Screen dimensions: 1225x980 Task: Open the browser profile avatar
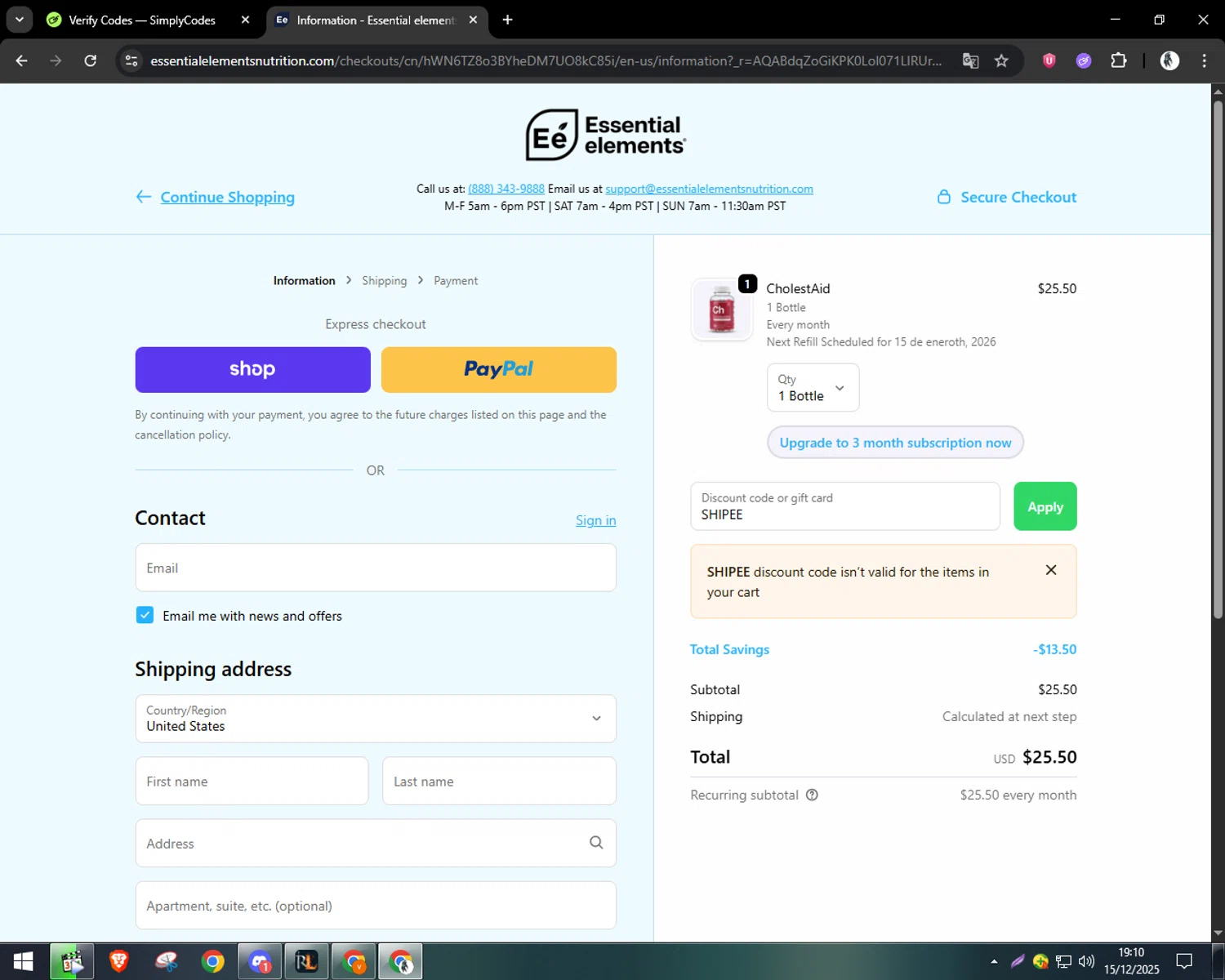point(1169,60)
